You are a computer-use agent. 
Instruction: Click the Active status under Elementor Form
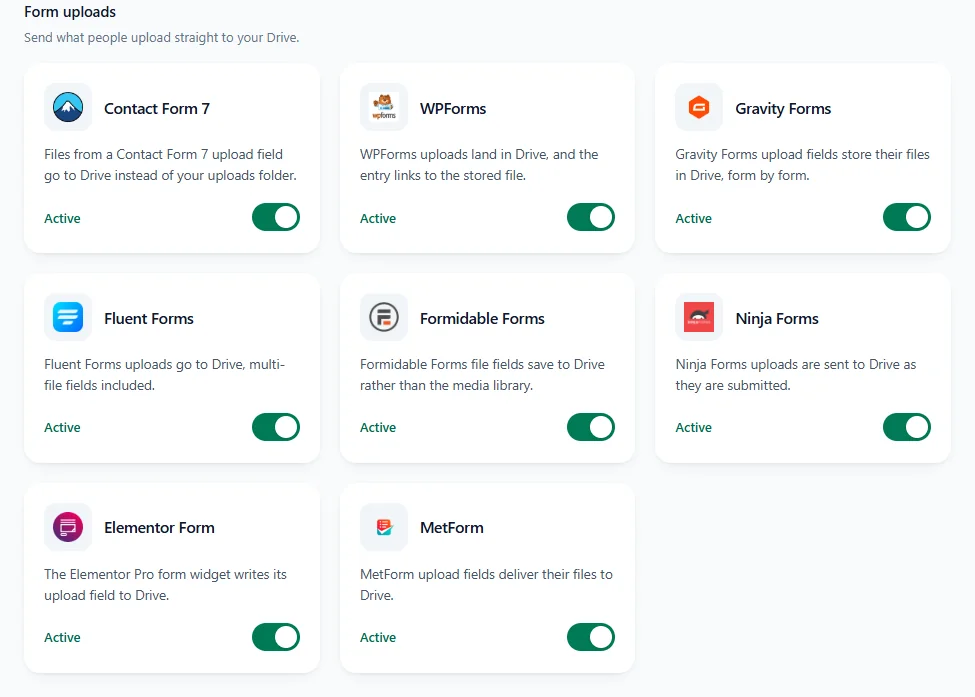coord(62,638)
